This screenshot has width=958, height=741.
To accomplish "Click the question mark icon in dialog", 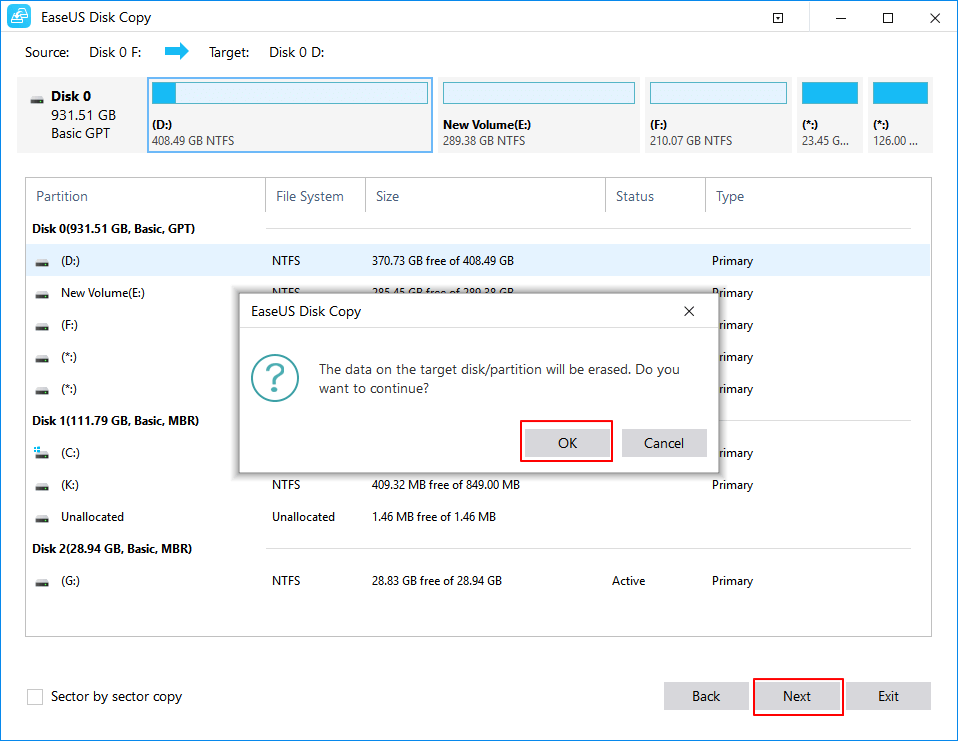I will [x=275, y=378].
